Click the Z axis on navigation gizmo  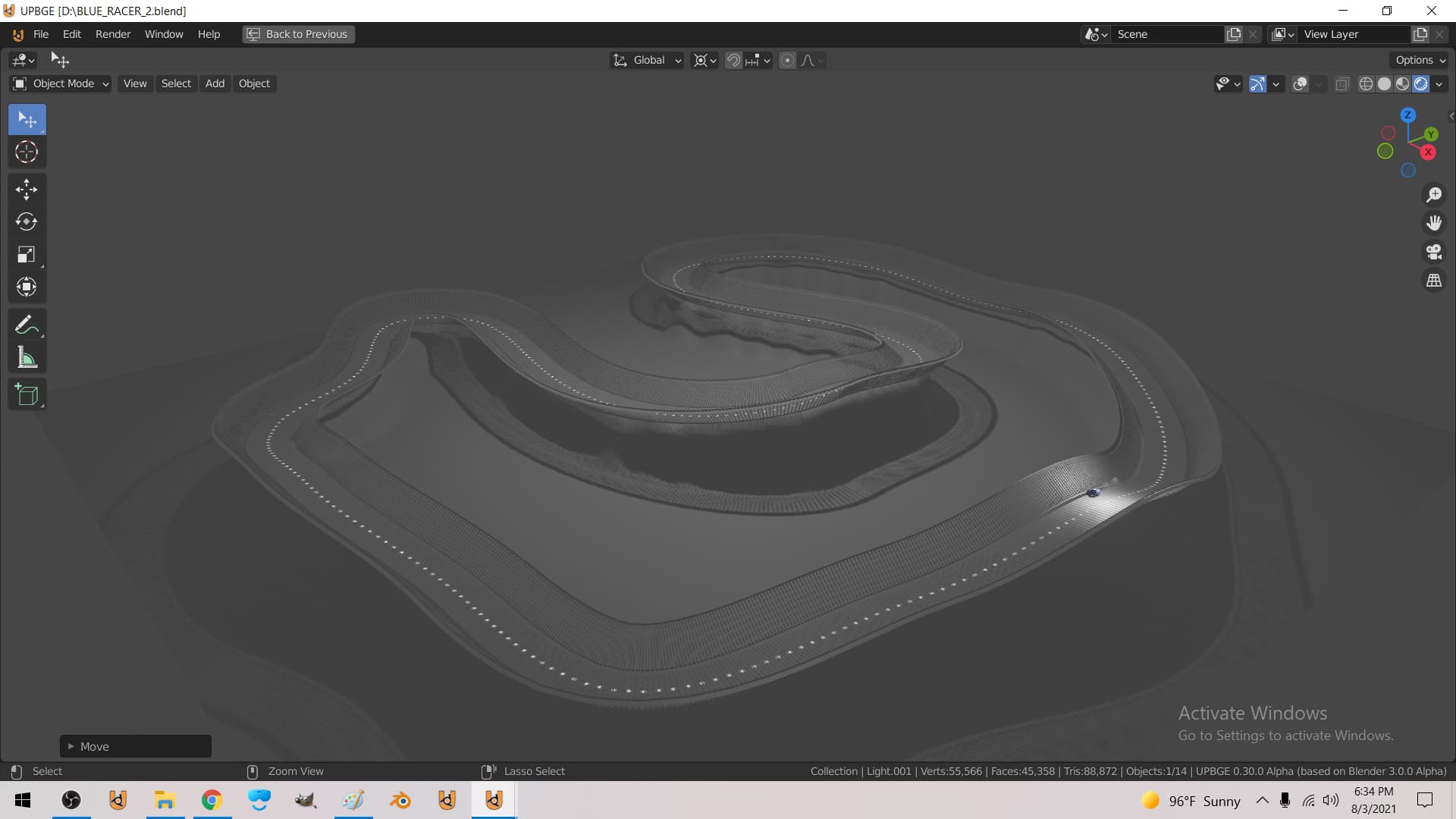point(1407,115)
